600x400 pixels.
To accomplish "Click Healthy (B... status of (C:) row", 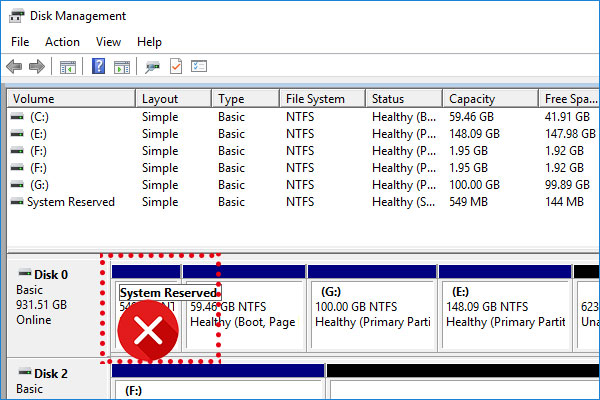I will pyautogui.click(x=404, y=117).
